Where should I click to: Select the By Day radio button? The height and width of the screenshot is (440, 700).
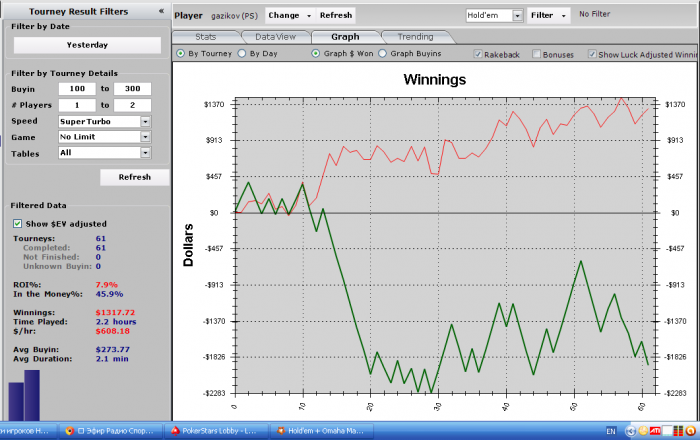[242, 54]
